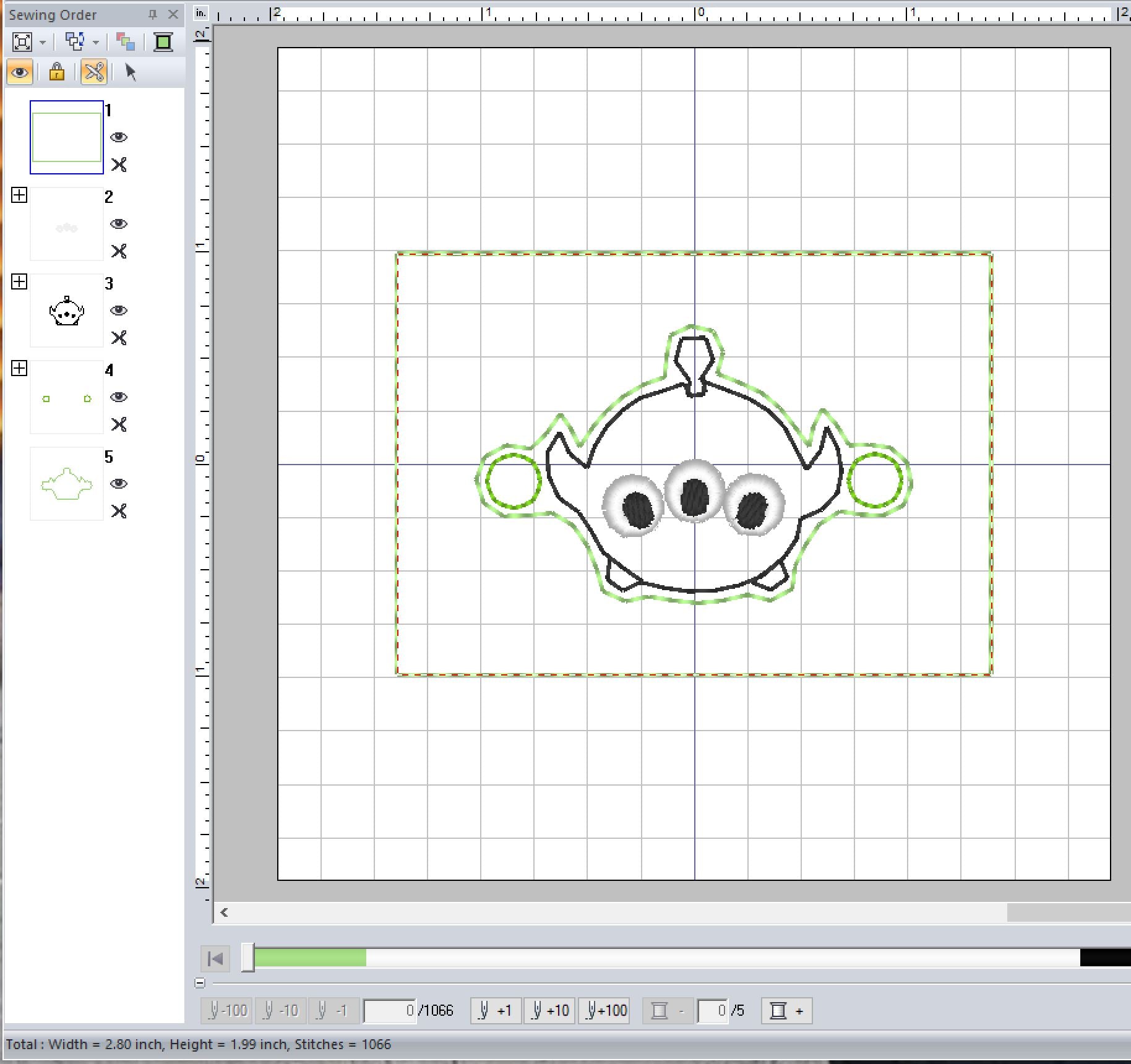This screenshot has width=1131, height=1064.
Task: Click the green section of the stitch progress bar
Action: tap(310, 958)
